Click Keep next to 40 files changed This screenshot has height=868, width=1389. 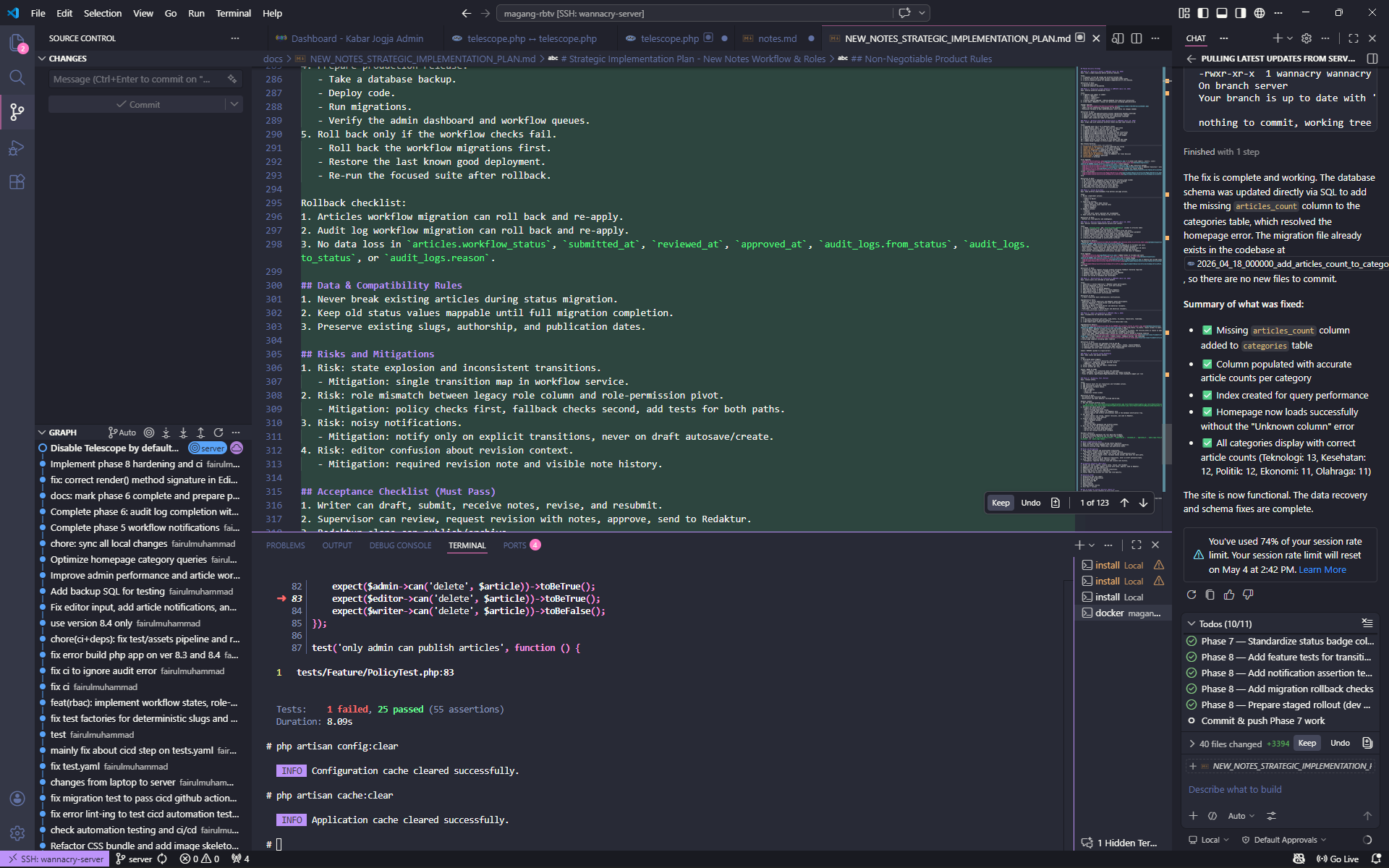(1307, 743)
